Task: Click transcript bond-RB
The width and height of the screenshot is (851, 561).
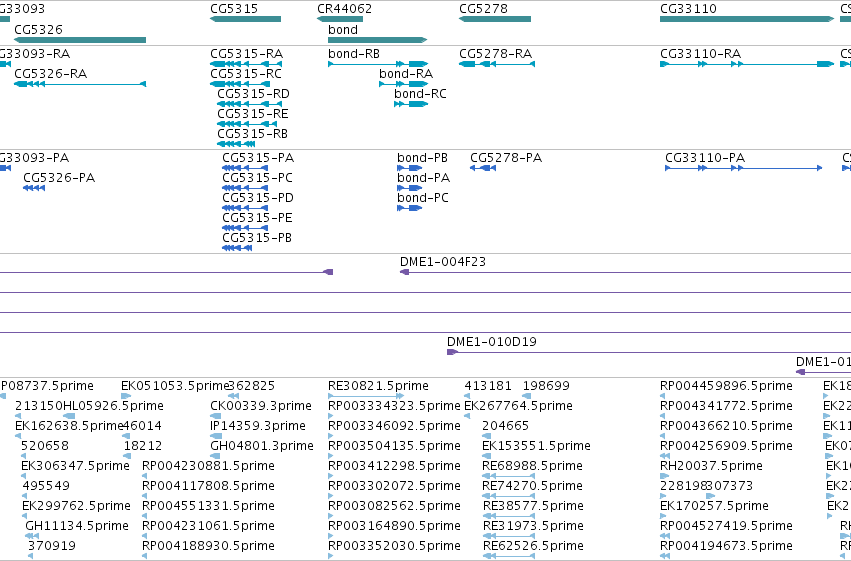Action: coord(378,64)
